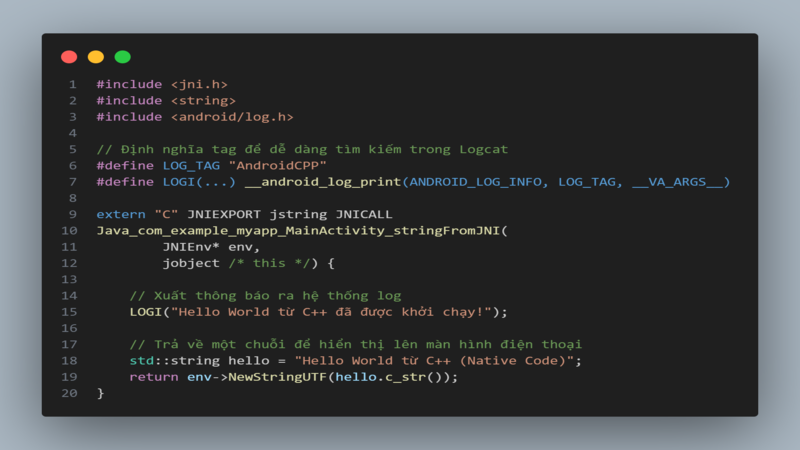The width and height of the screenshot is (800, 450).
Task: Click the jobject parameter on line 12
Action: click(191, 263)
